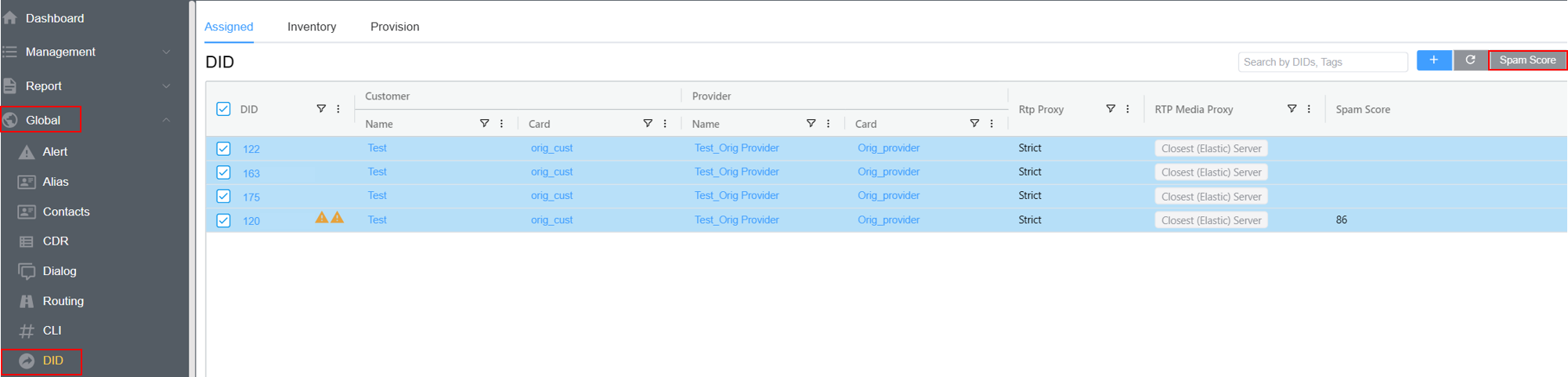Screen dimensions: 1568x377
Task: Click the CDR table icon
Action: [x=27, y=241]
